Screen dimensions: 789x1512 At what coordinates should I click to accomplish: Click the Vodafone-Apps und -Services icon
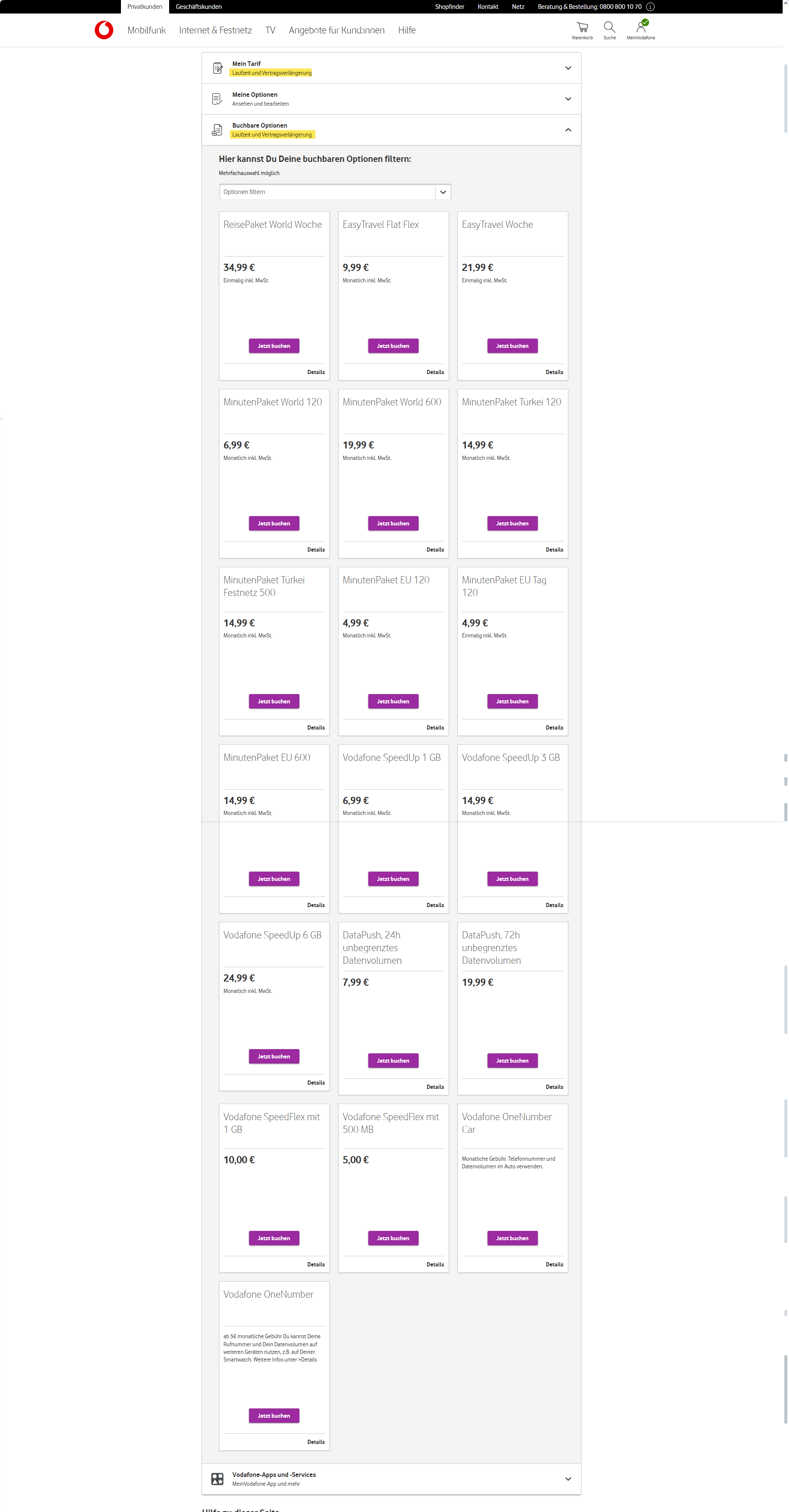coord(217,1479)
